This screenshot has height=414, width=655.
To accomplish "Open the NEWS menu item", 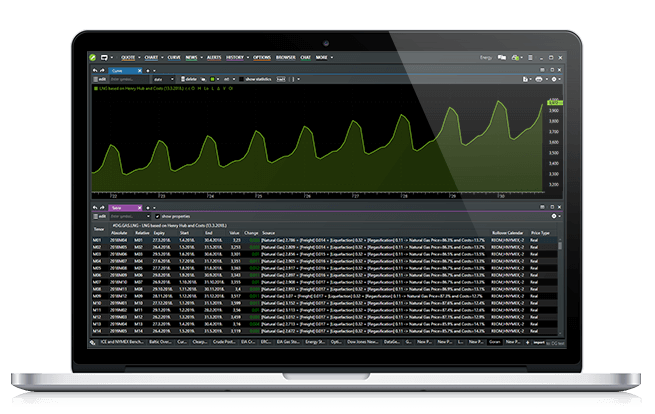I will point(191,58).
